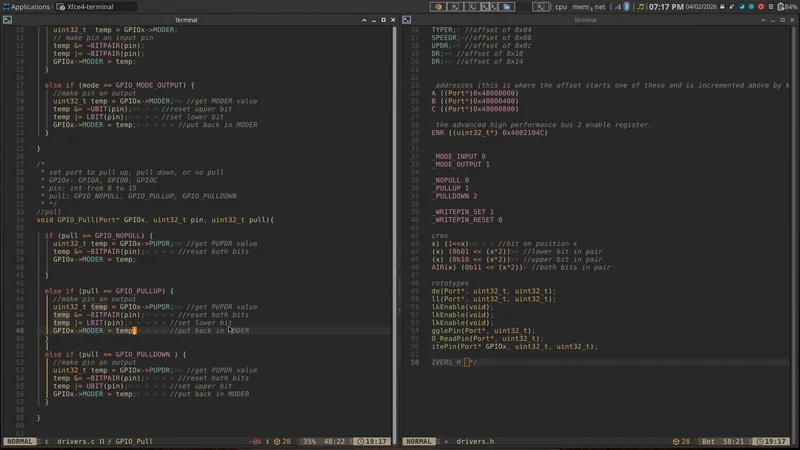Click the left Terminal title bar
800x450 pixels.
point(186,19)
